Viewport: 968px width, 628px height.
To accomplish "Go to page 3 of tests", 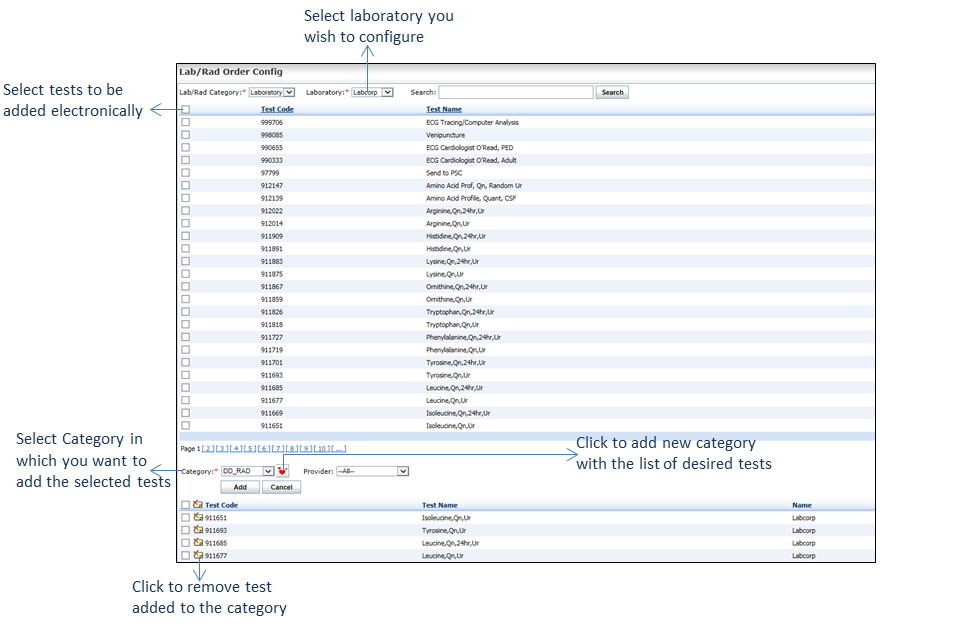I will (222, 448).
